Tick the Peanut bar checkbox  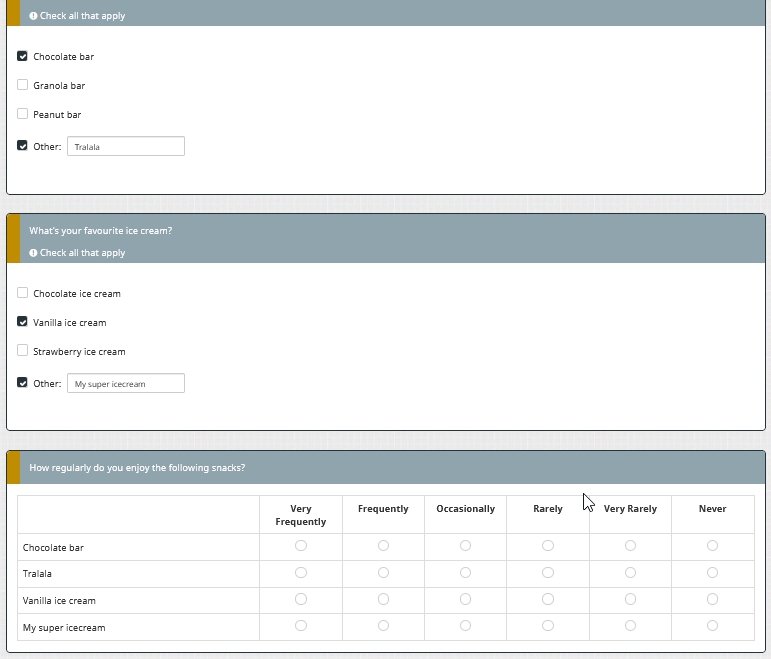point(23,115)
